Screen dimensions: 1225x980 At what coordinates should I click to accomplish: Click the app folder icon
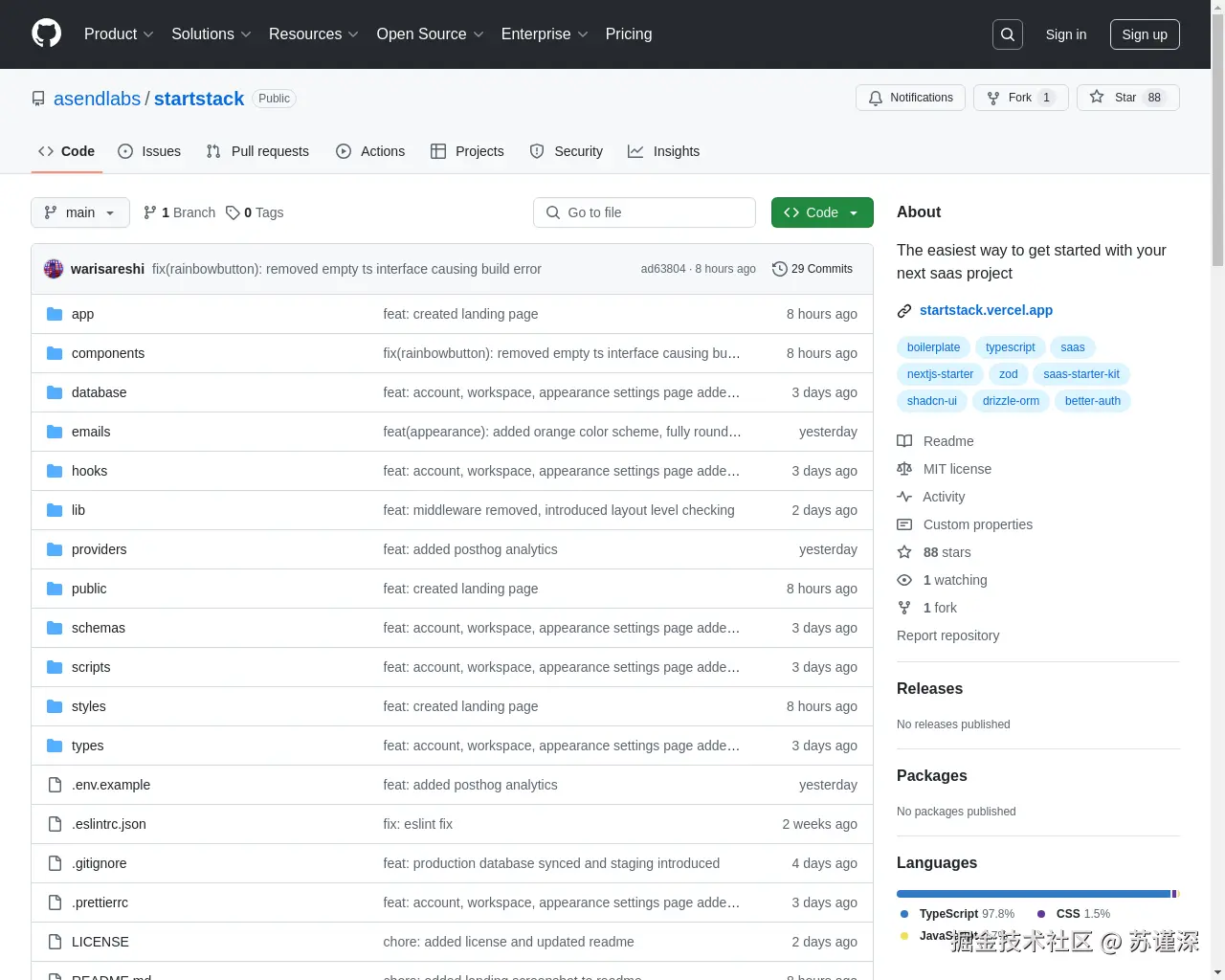55,314
